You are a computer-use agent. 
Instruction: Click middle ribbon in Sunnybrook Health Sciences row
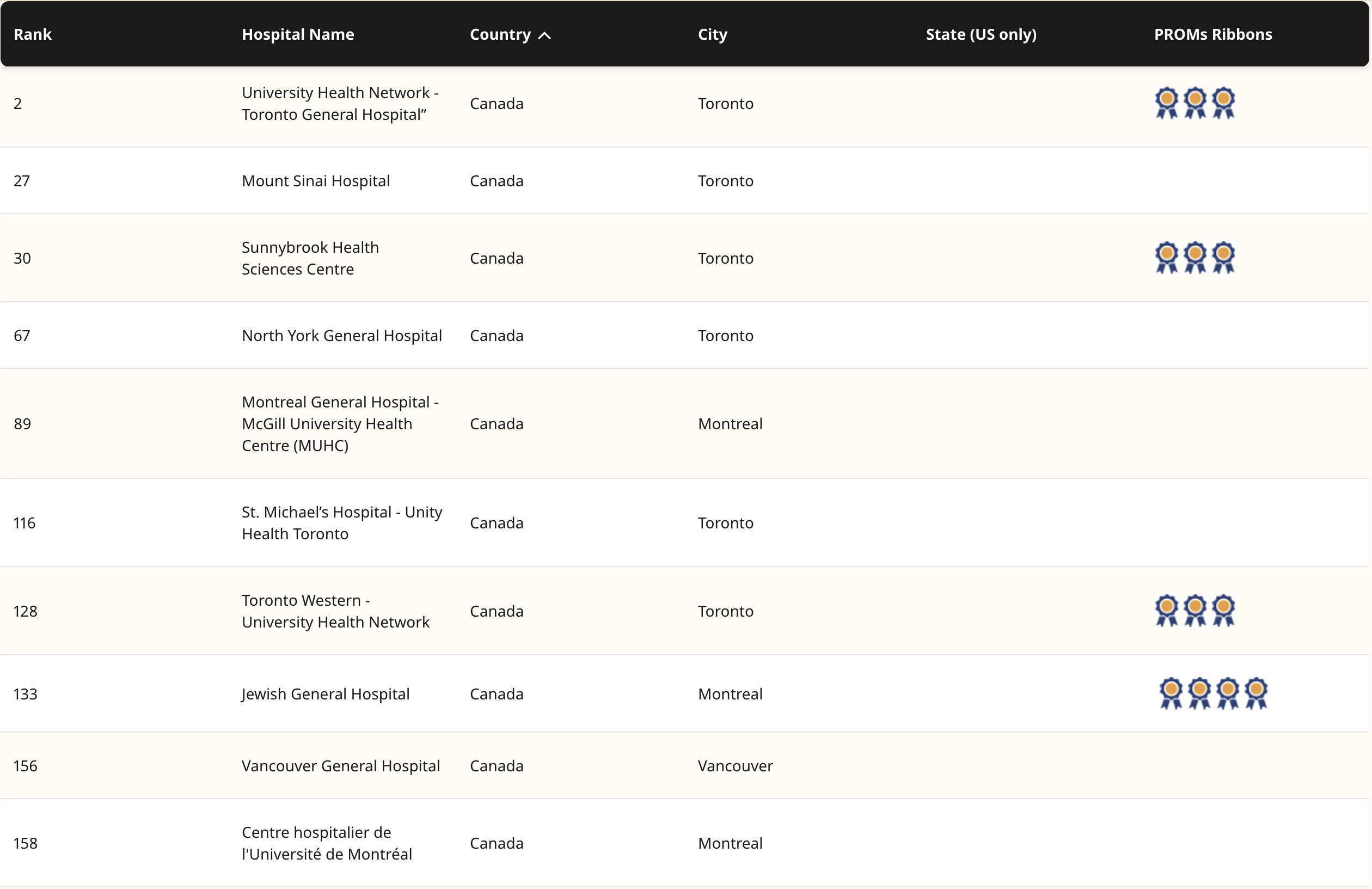[1195, 258]
